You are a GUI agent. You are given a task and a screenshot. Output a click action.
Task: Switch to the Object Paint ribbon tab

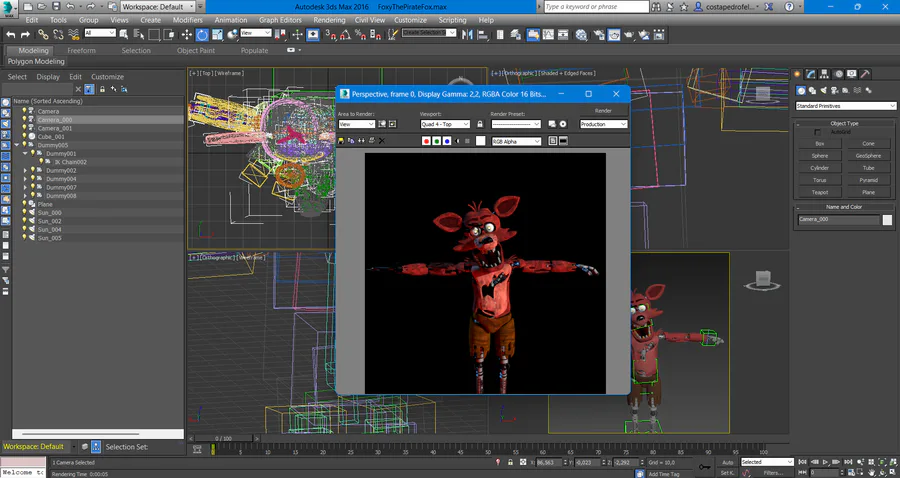[196, 50]
